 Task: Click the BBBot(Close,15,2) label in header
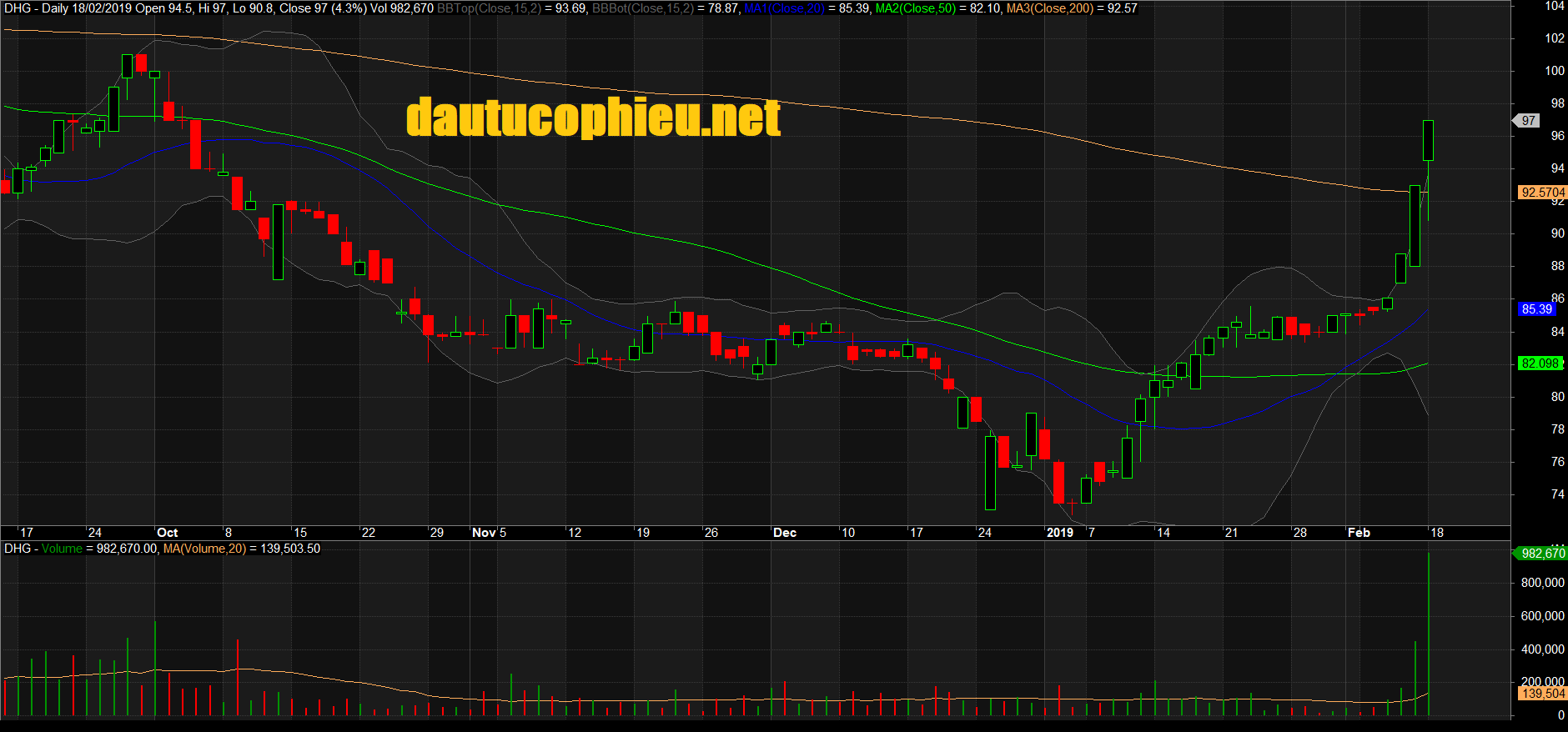(642, 8)
